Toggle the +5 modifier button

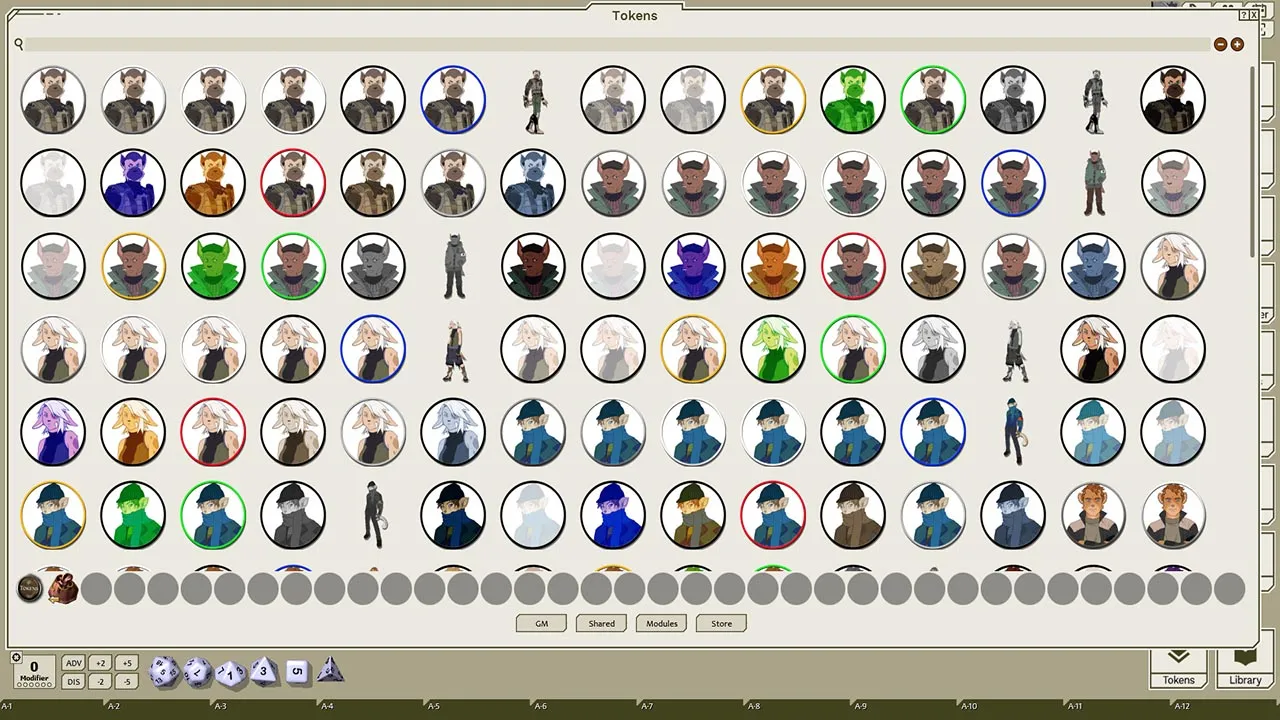(x=125, y=663)
